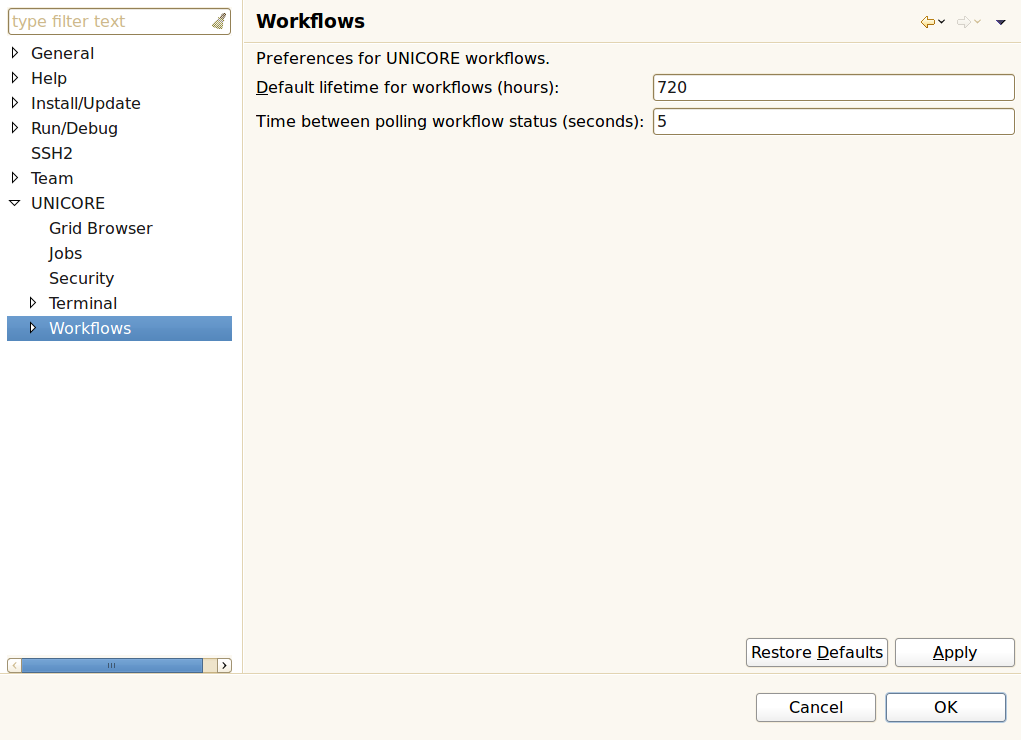The height and width of the screenshot is (740, 1021).
Task: Click the greyed Forward navigation arrow
Action: coord(964,22)
